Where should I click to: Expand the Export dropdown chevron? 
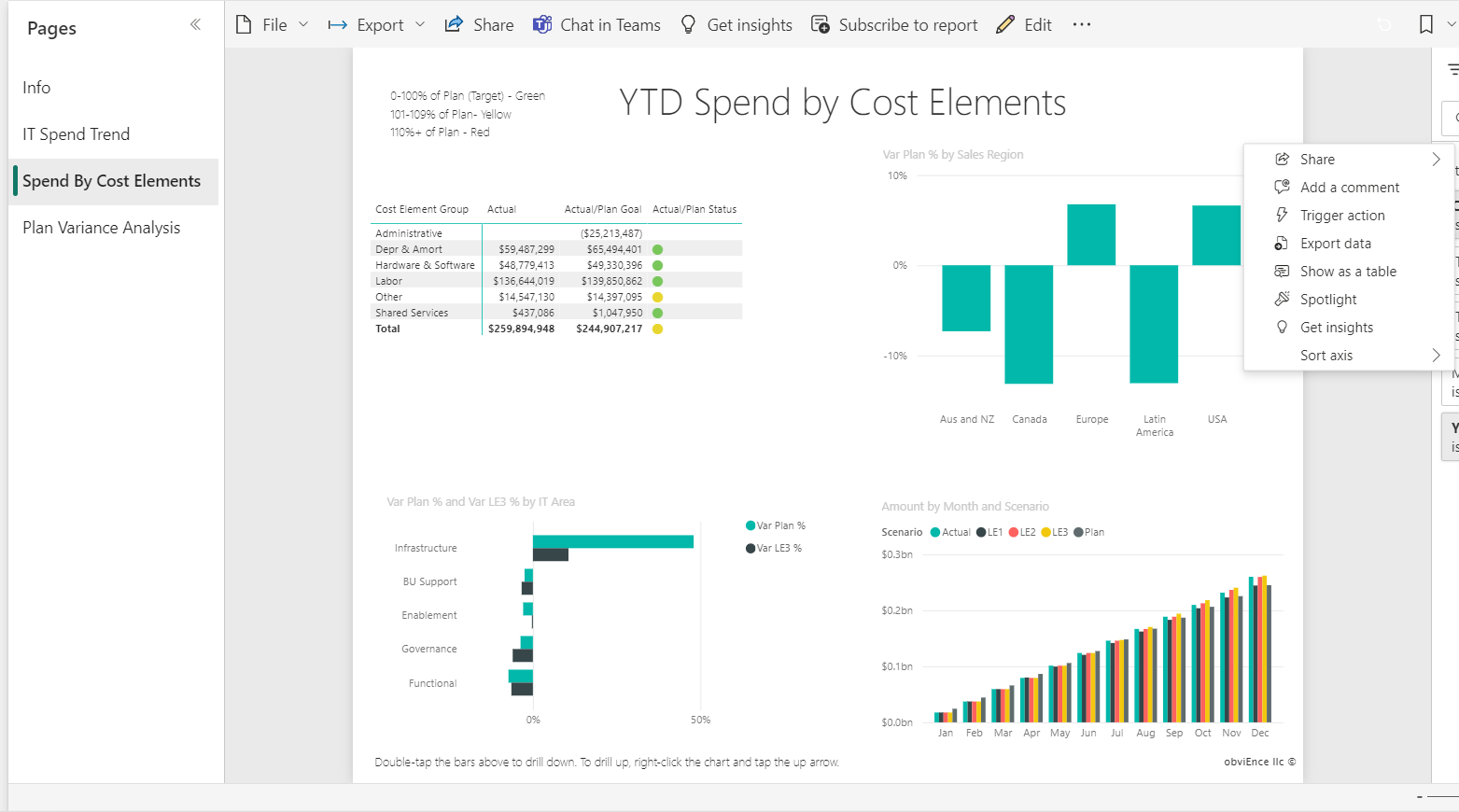coord(420,25)
